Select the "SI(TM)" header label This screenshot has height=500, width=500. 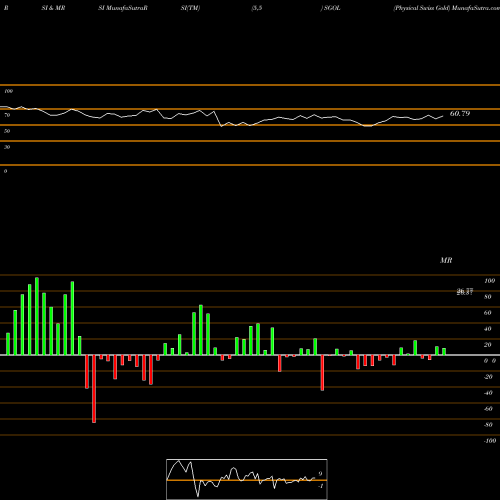(190, 8)
